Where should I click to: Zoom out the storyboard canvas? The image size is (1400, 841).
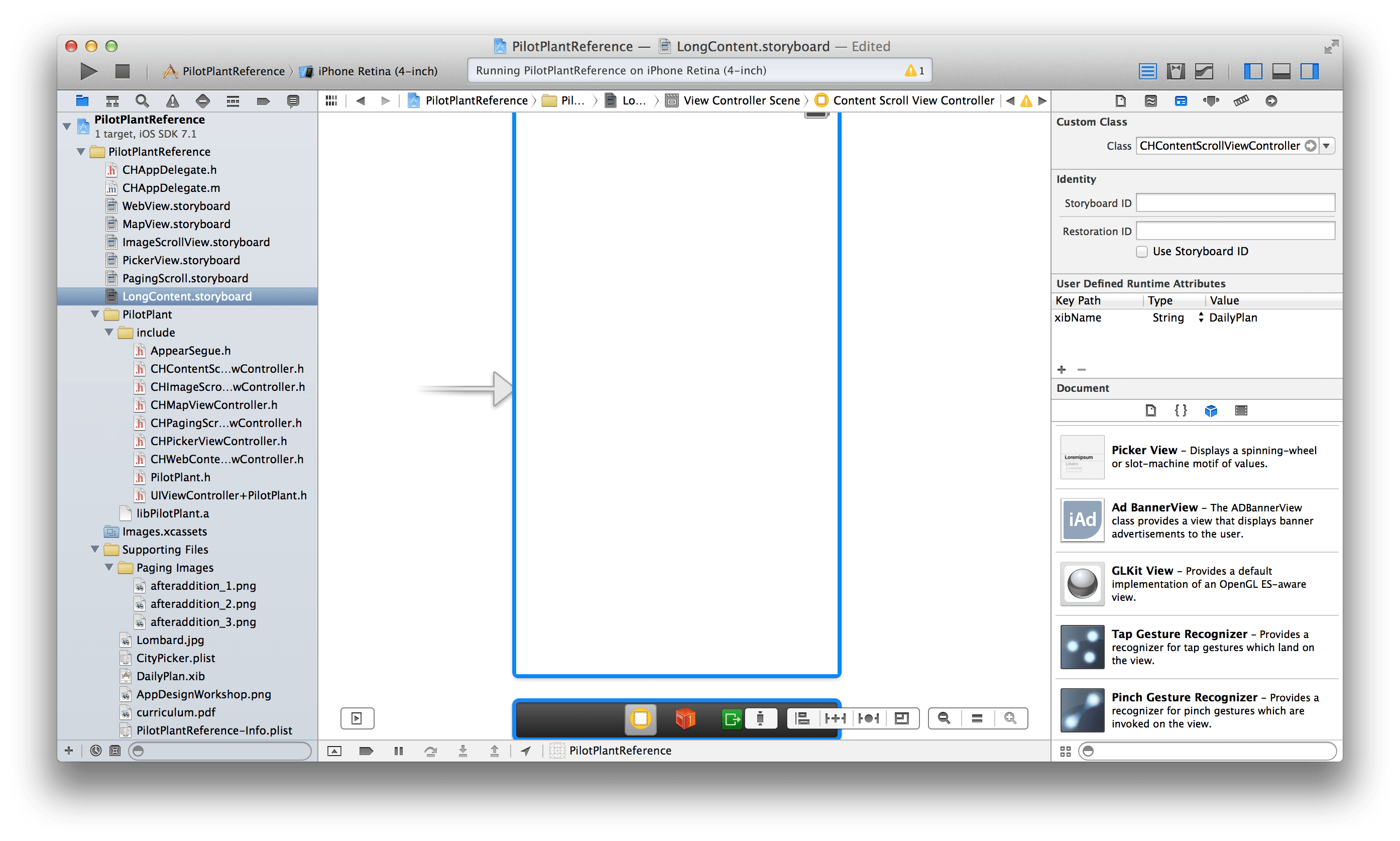[x=944, y=718]
